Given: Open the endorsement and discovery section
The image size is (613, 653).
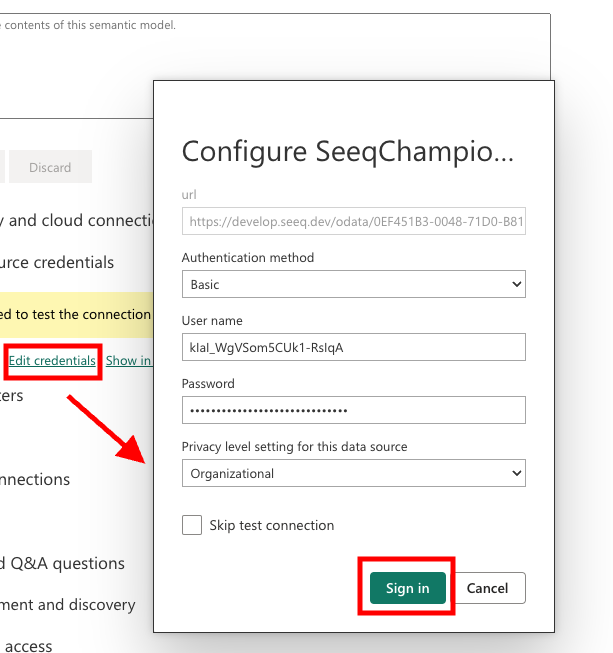Looking at the screenshot, I should (x=68, y=604).
